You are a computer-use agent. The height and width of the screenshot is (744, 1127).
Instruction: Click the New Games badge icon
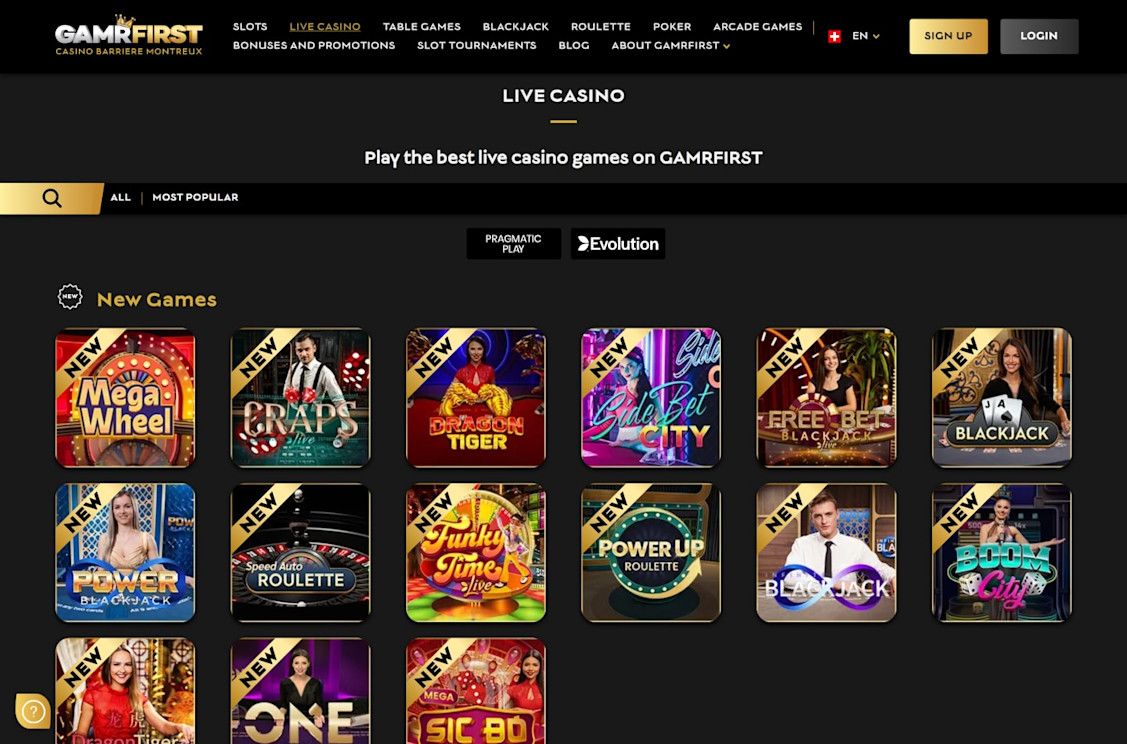(70, 297)
